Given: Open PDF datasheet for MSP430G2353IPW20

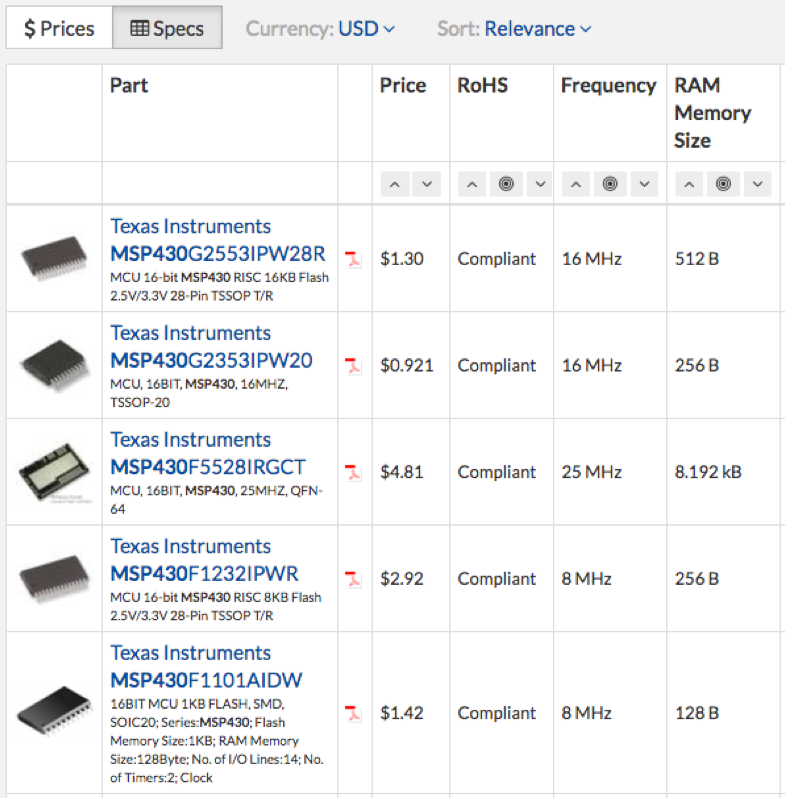Looking at the screenshot, I should point(352,365).
